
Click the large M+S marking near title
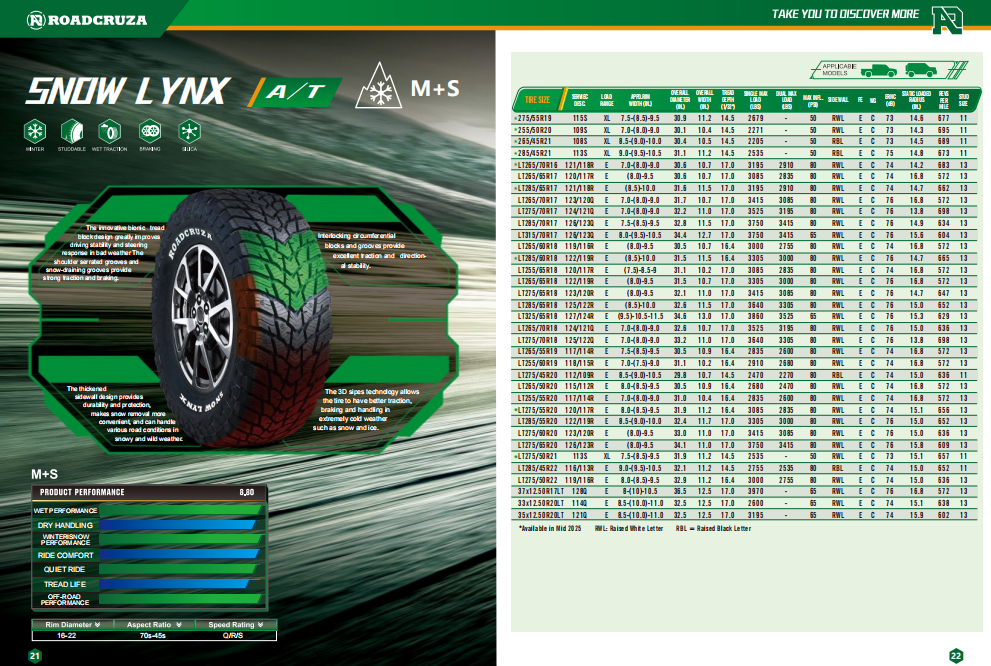[435, 88]
